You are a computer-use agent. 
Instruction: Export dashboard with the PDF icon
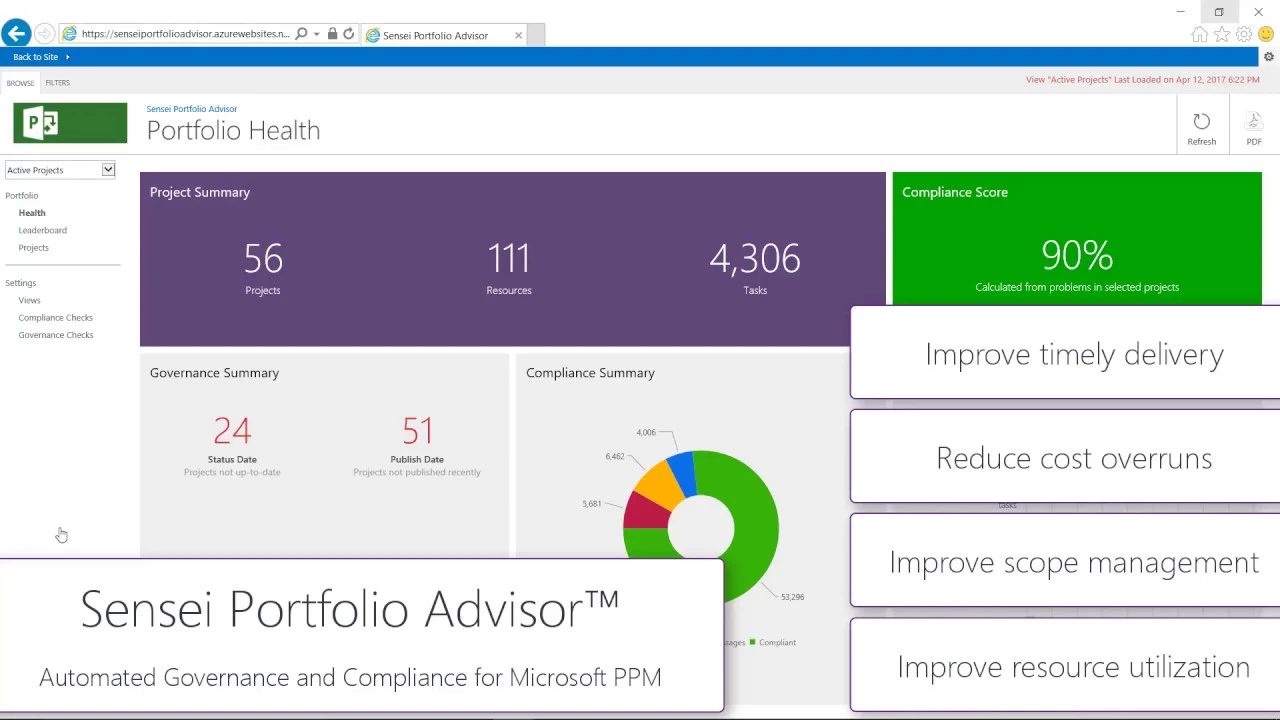coord(1253,128)
